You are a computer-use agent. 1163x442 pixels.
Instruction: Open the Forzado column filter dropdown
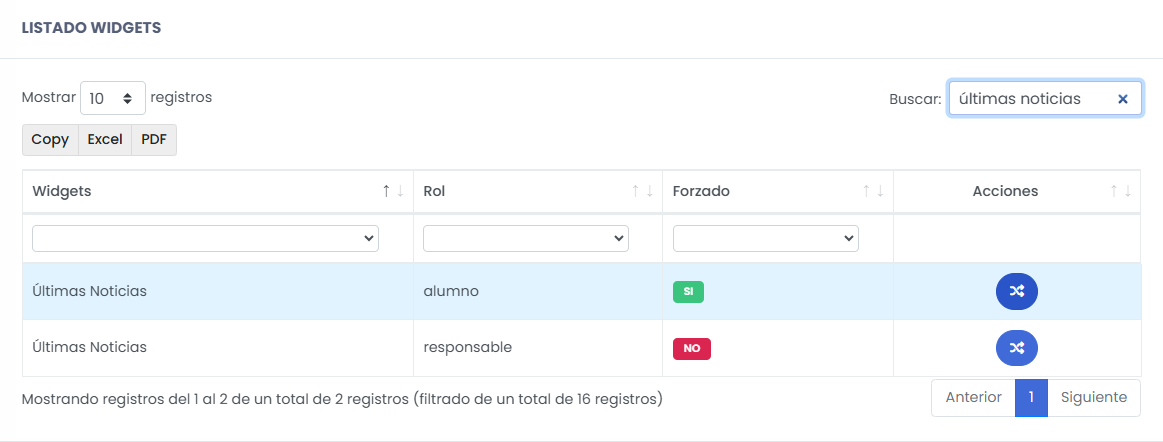coord(765,239)
